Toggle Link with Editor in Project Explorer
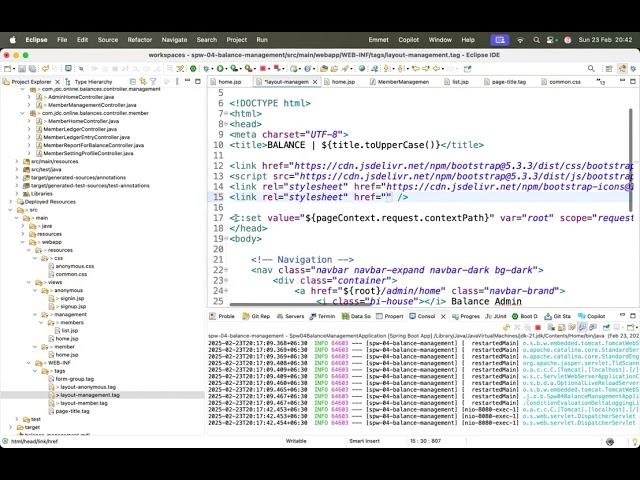640x480 pixels. point(143,82)
